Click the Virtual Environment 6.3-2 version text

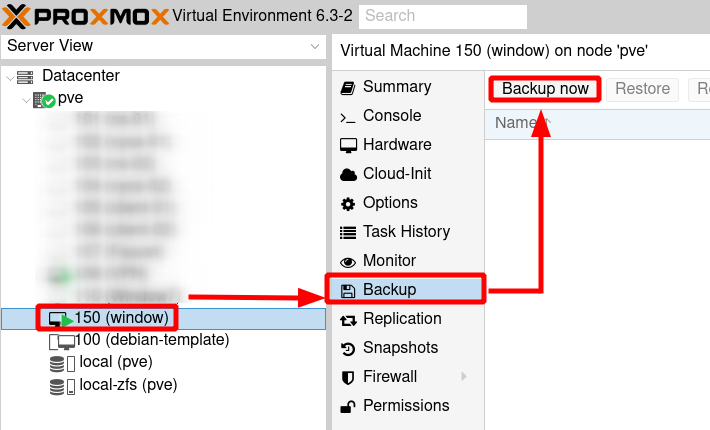point(262,16)
